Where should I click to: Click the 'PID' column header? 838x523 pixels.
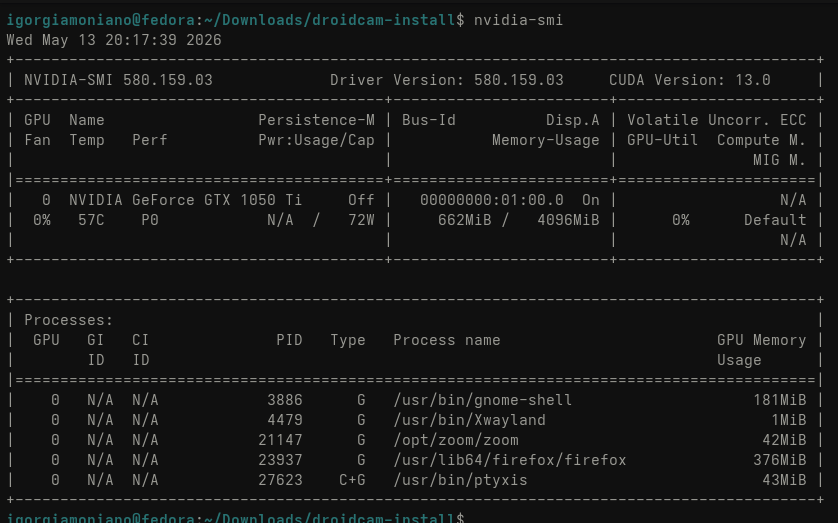point(289,340)
